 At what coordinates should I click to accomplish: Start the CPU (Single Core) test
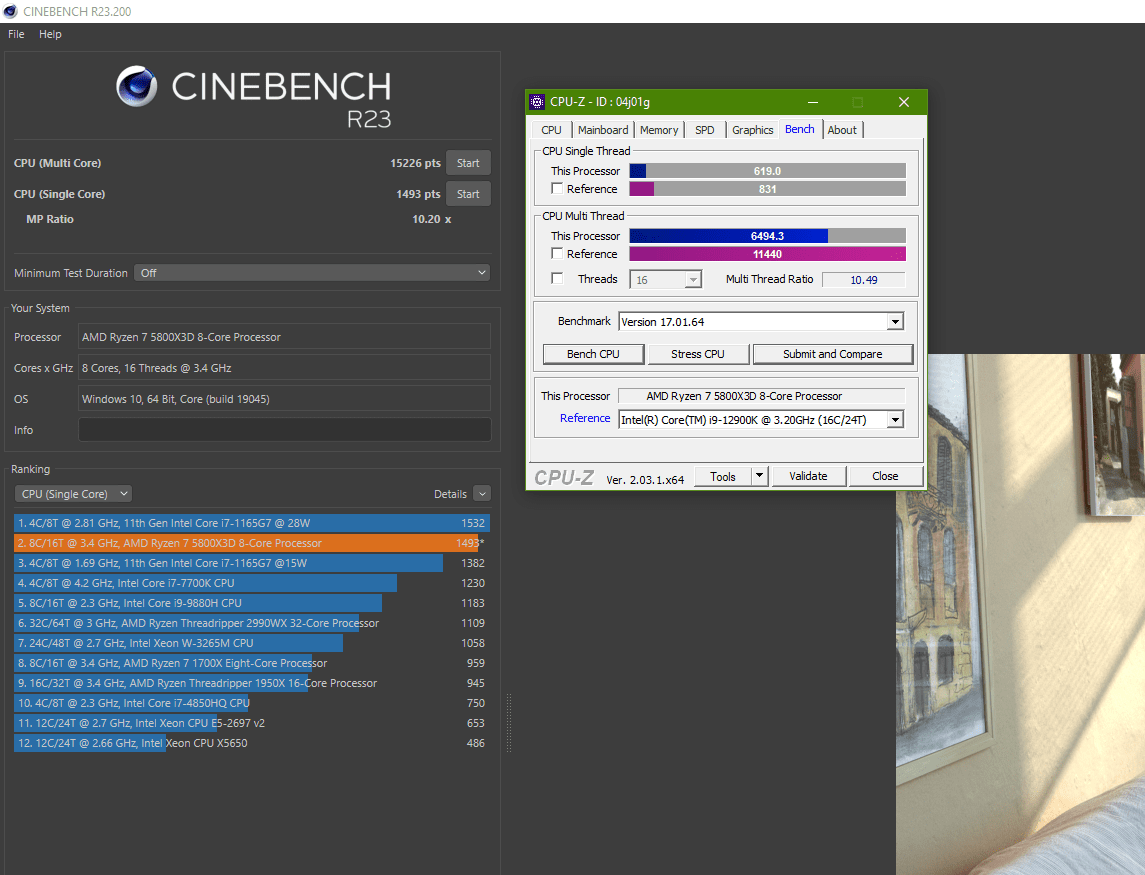coord(468,194)
